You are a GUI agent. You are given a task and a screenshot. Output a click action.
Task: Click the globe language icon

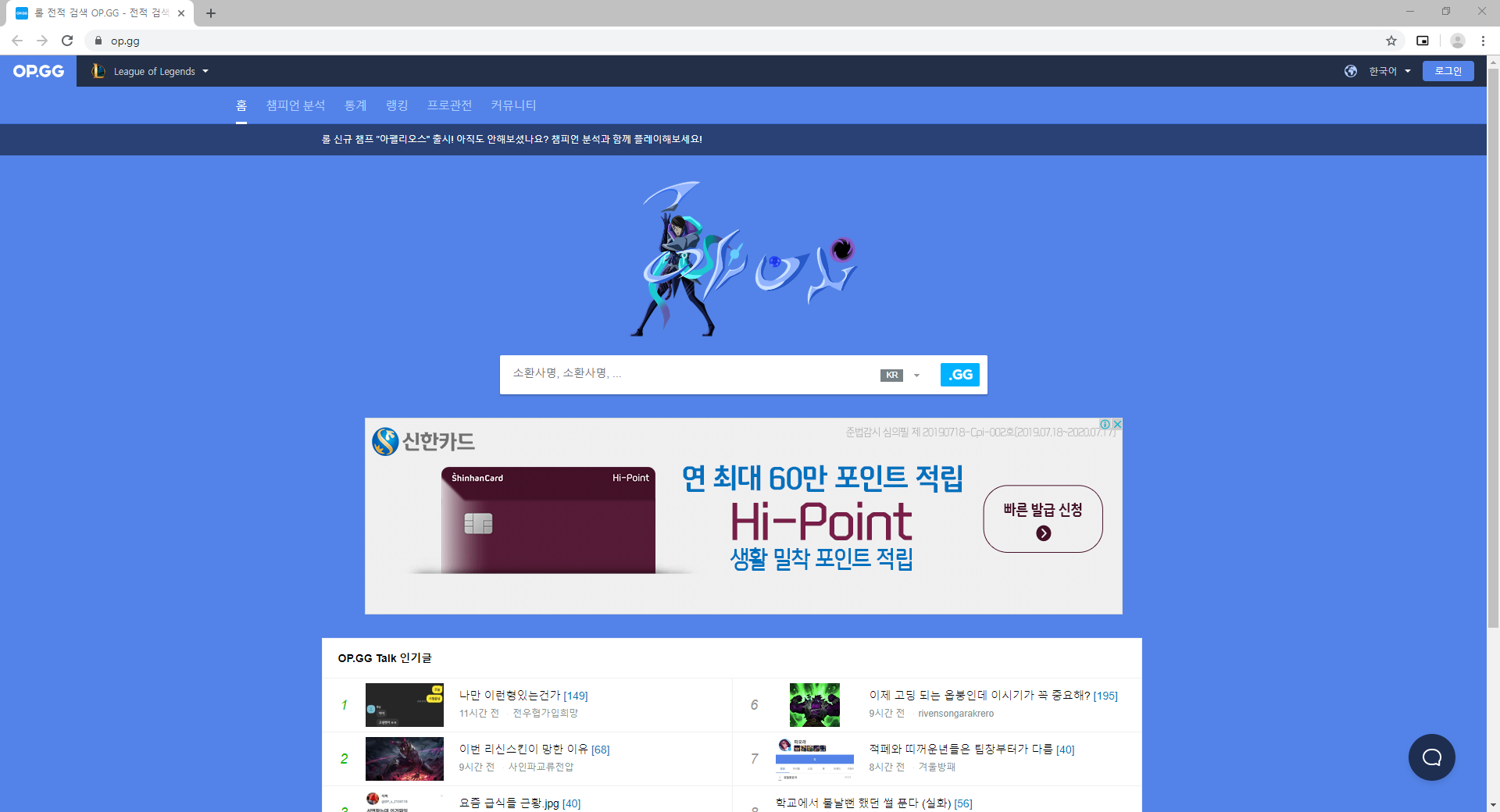[x=1351, y=71]
